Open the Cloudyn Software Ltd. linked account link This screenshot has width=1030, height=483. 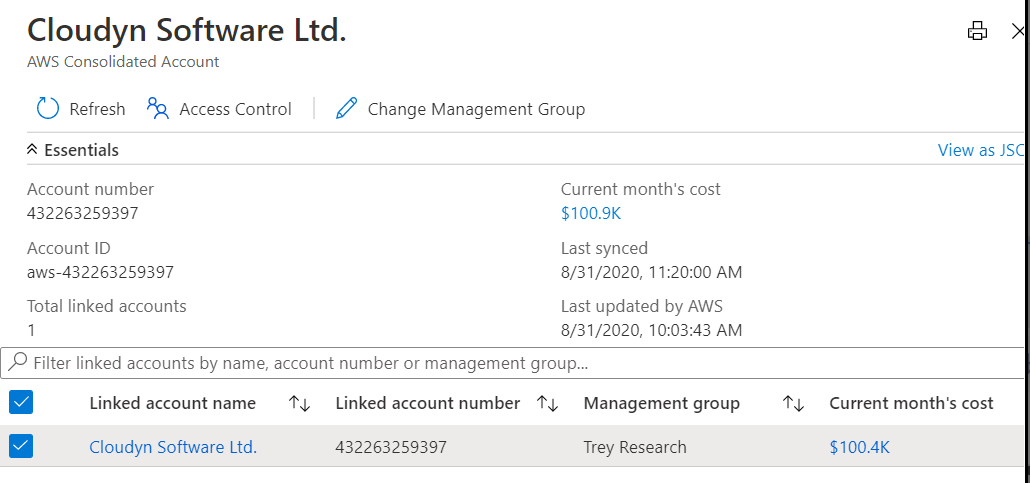(173, 447)
